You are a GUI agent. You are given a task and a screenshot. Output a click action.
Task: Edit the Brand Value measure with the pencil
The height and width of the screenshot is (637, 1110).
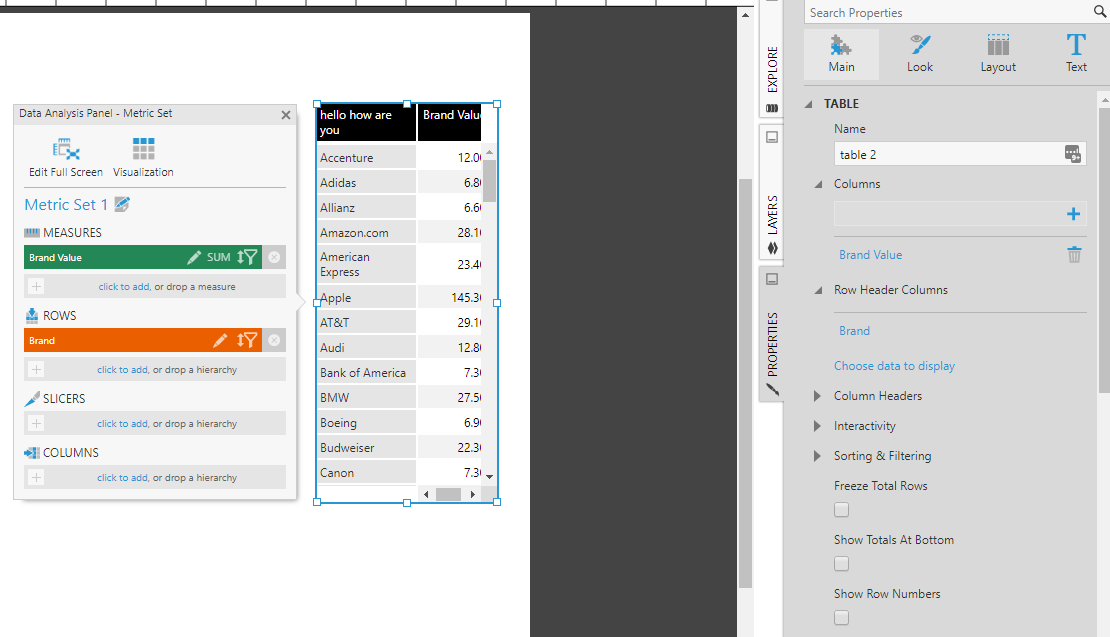tap(194, 258)
